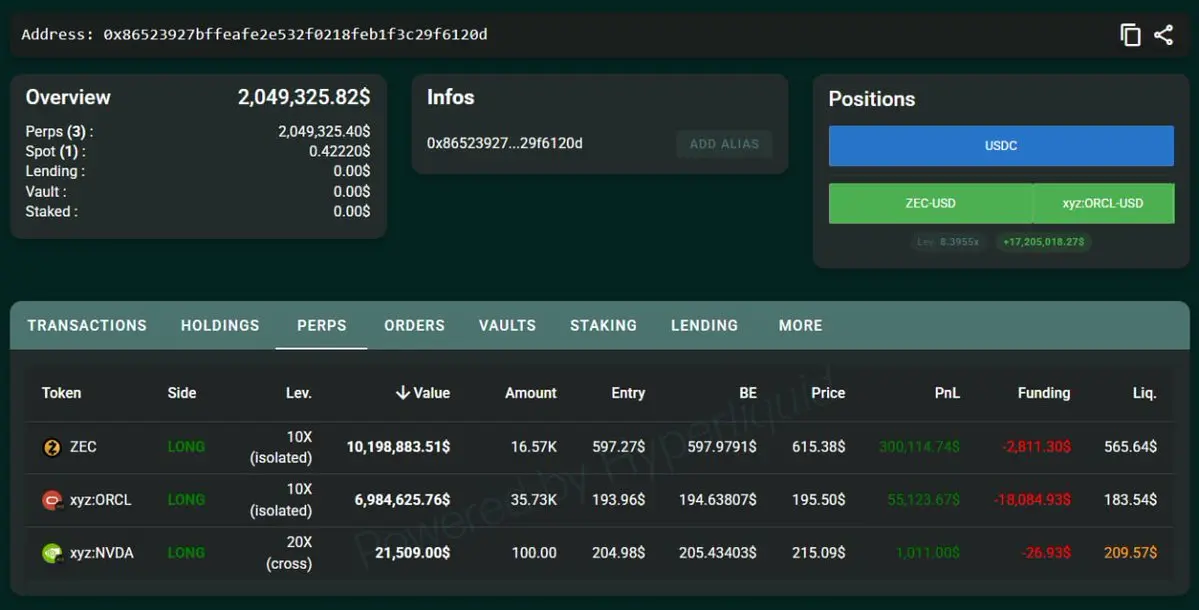The height and width of the screenshot is (610, 1199).
Task: Select the xyz:ORCL-USD position block
Action: point(1103,203)
